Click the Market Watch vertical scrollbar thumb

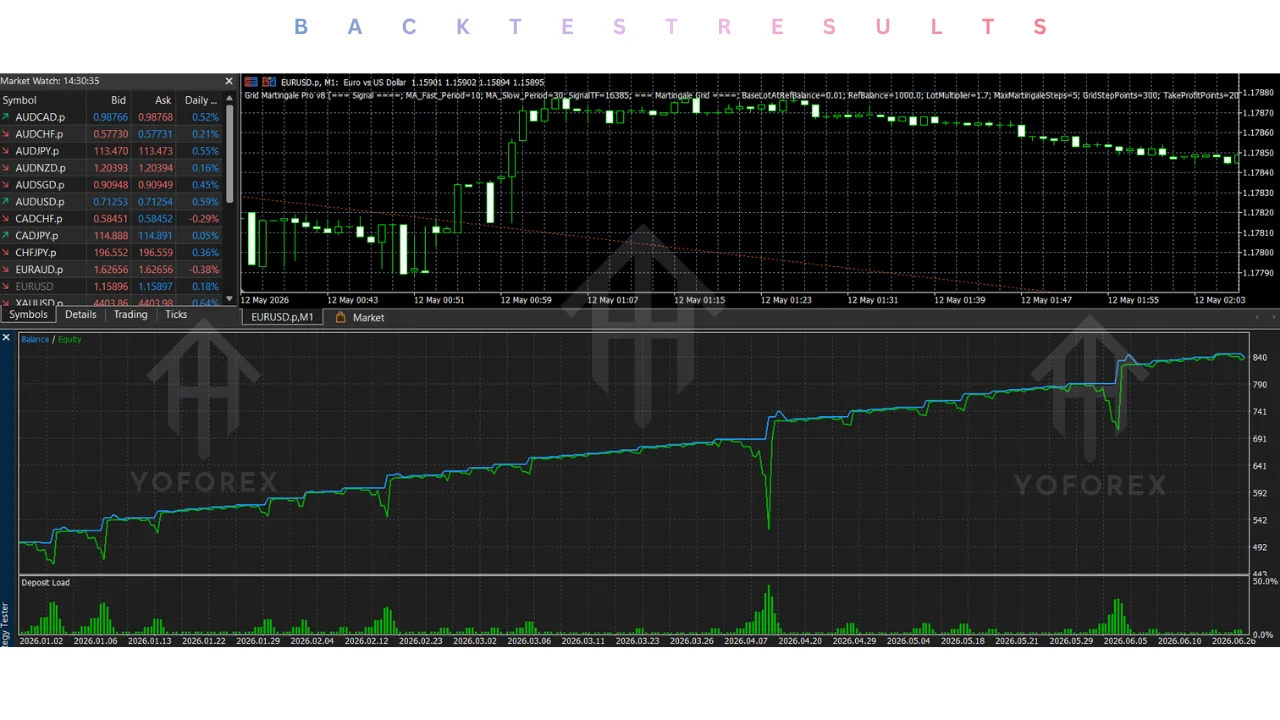pos(230,152)
